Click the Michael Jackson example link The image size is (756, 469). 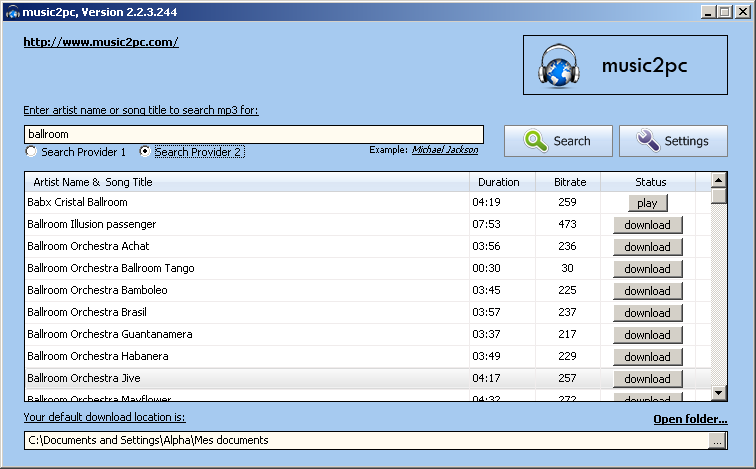pos(445,150)
